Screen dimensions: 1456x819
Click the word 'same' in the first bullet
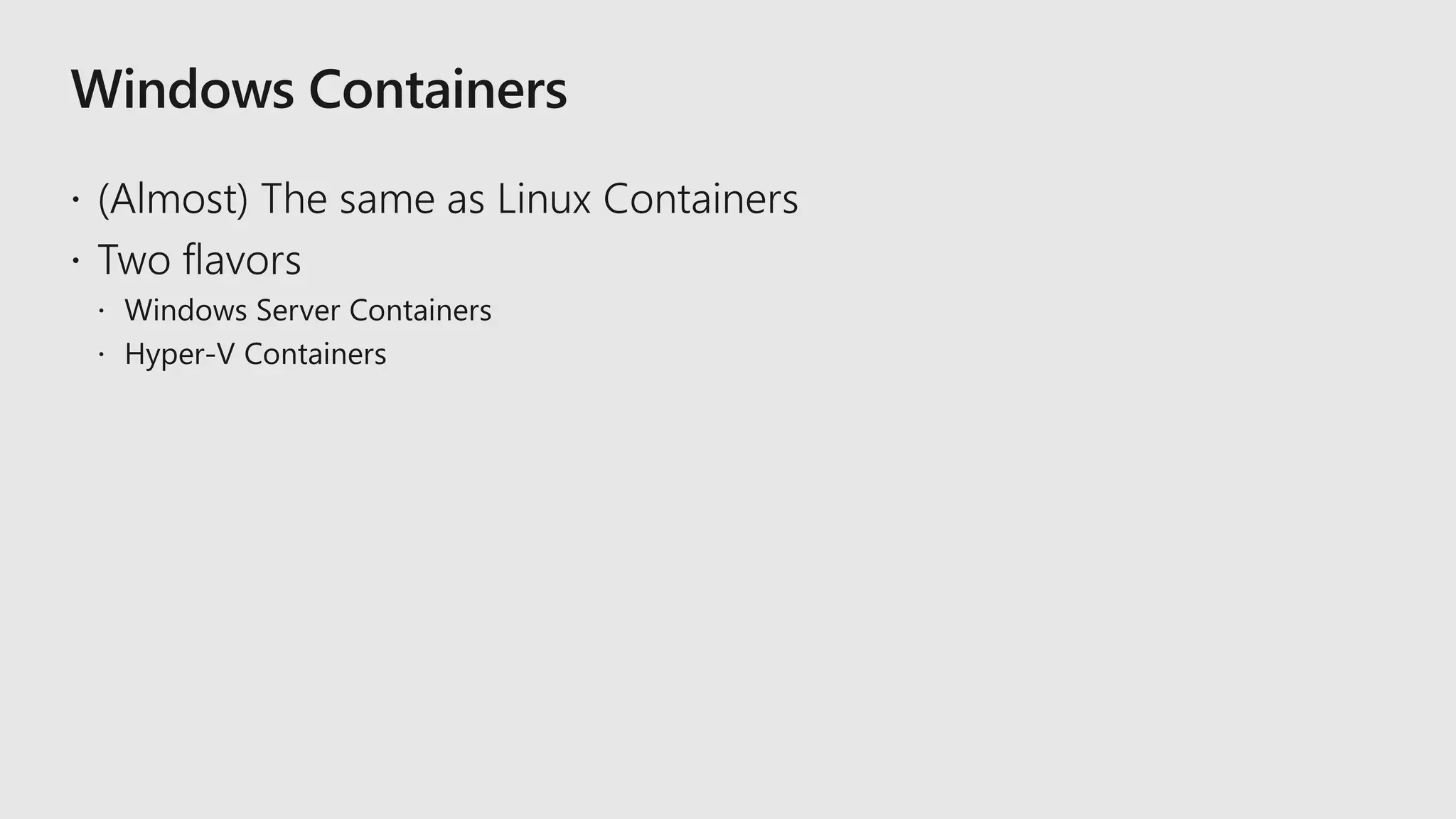(x=387, y=200)
